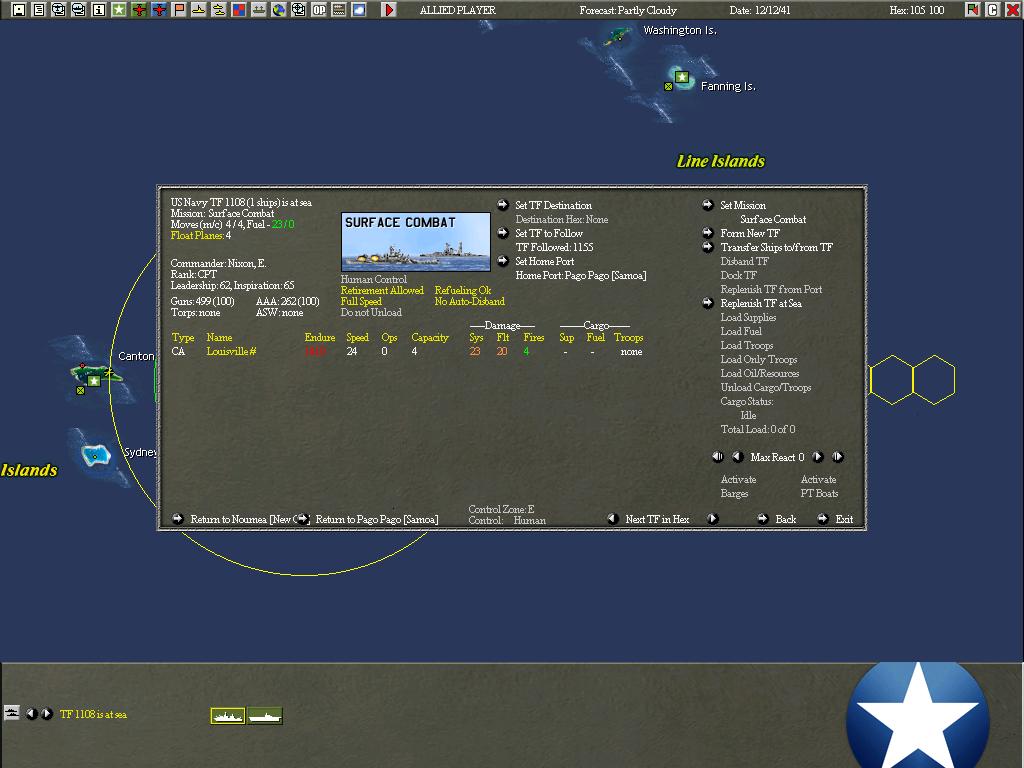Viewport: 1024px width, 768px height.
Task: Choose Transfer Ships to/from TF
Action: (x=776, y=247)
